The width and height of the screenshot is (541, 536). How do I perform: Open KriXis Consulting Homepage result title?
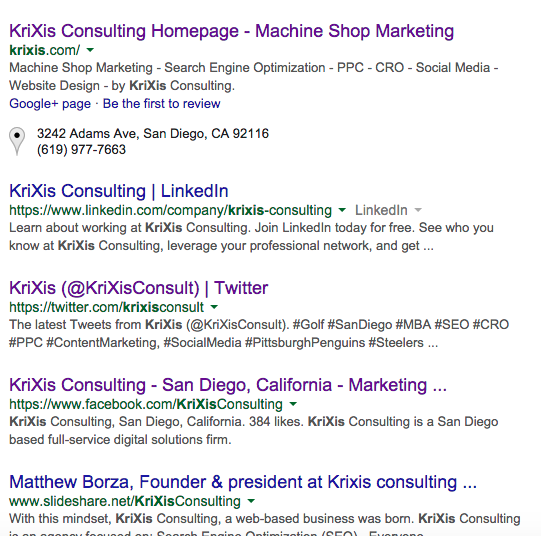[x=231, y=31]
